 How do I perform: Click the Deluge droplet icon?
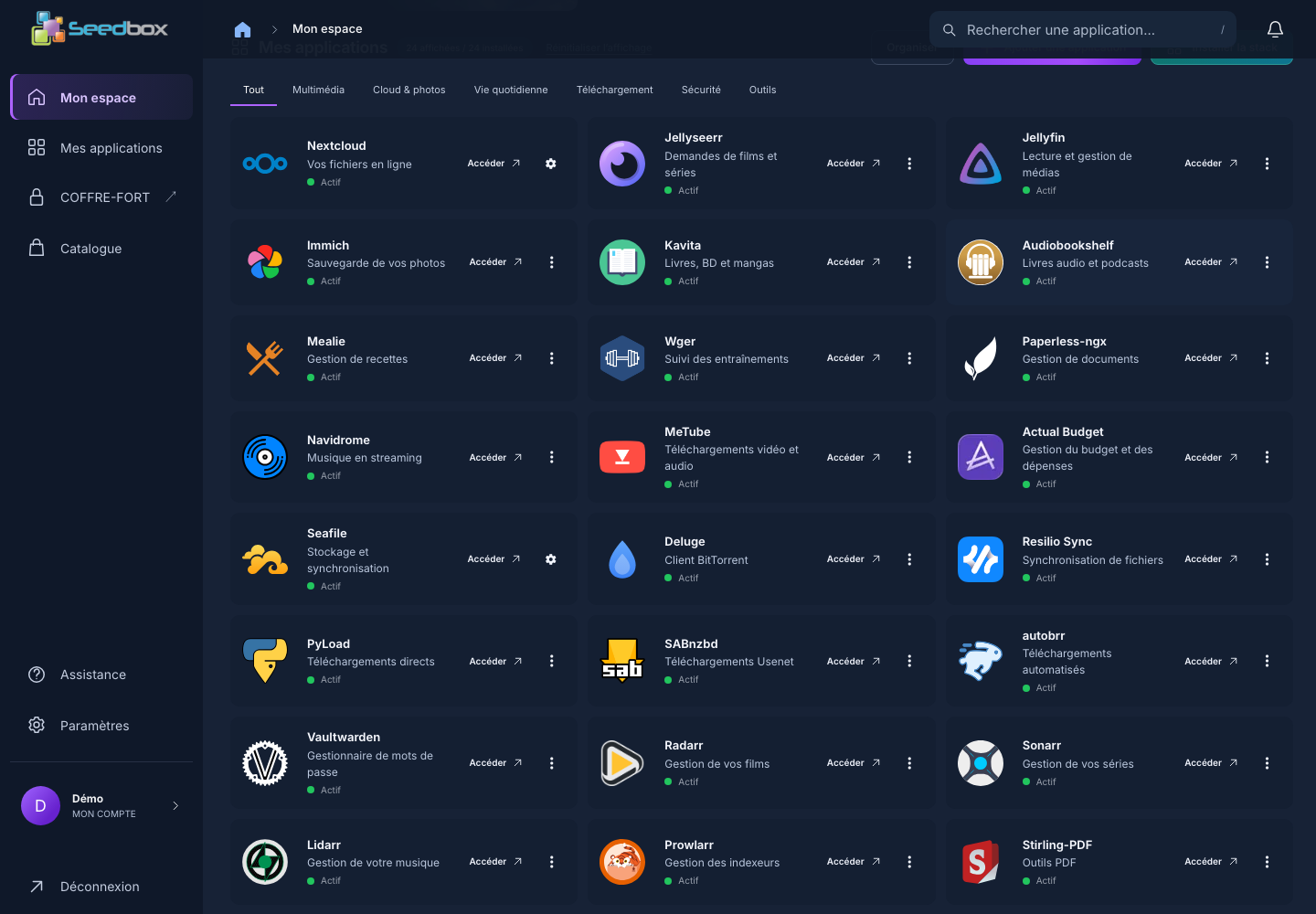622,559
